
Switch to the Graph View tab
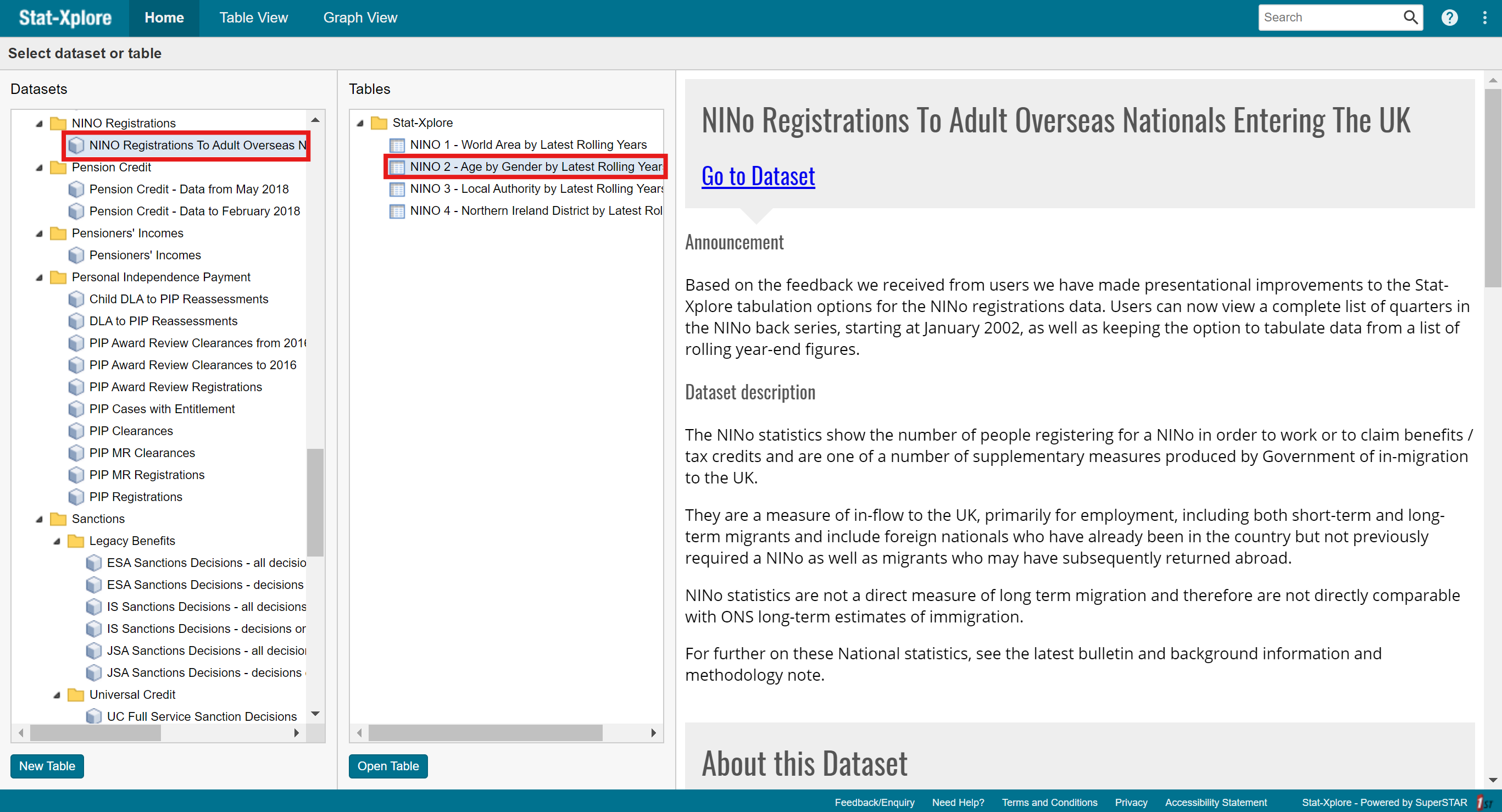360,18
